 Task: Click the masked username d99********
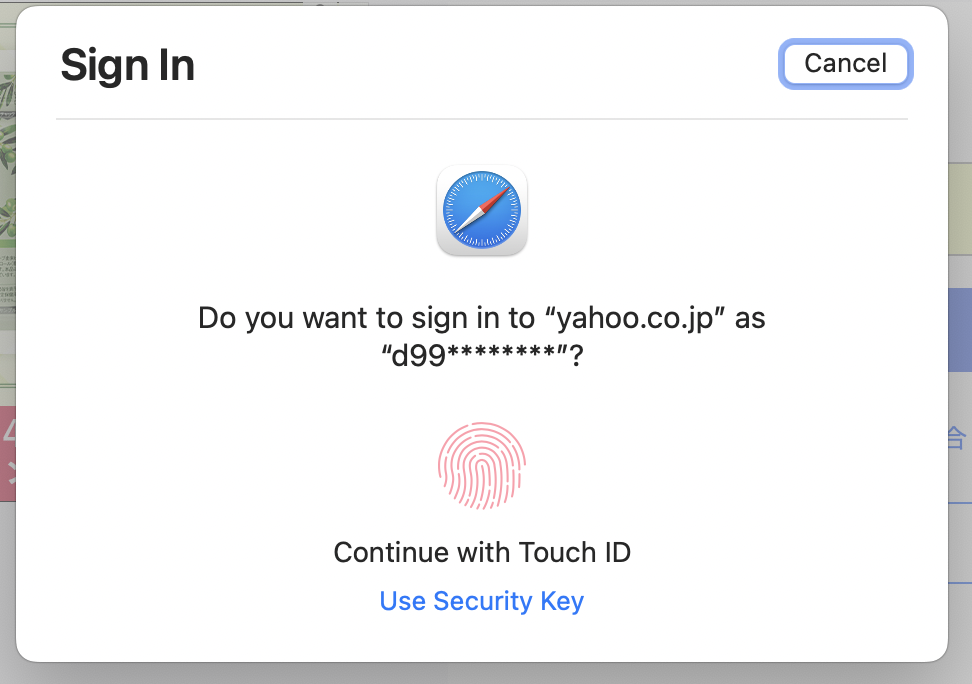click(475, 354)
